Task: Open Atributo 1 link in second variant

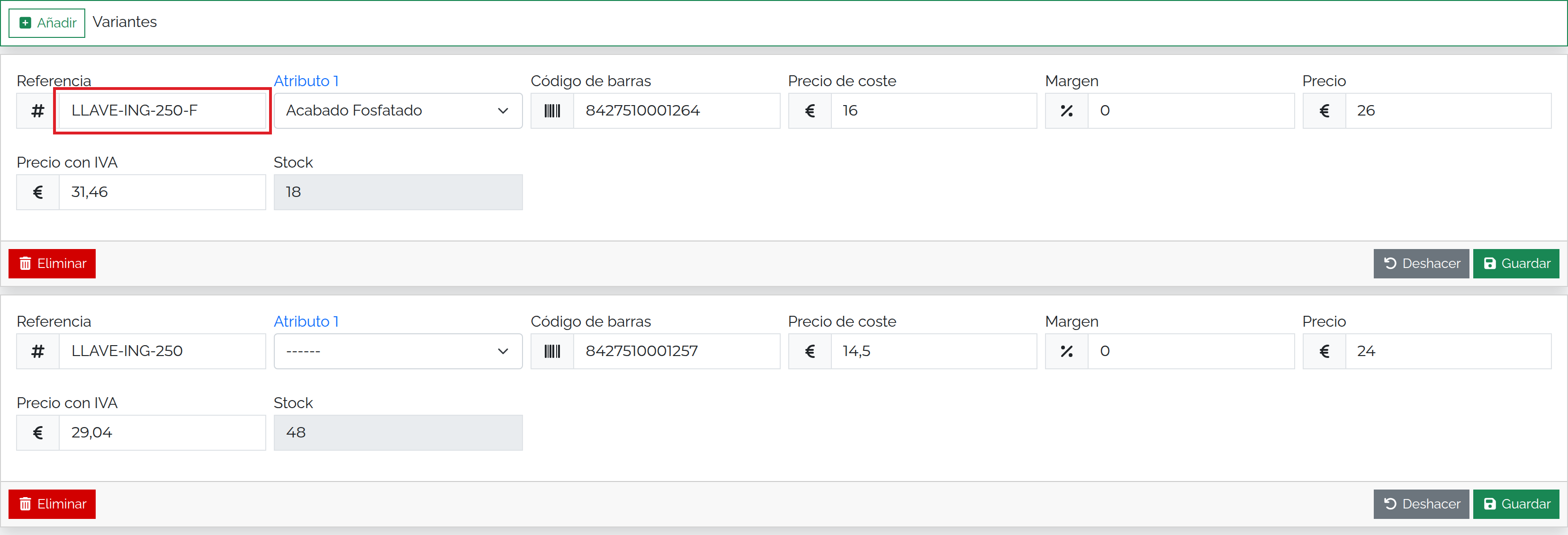Action: [306, 321]
